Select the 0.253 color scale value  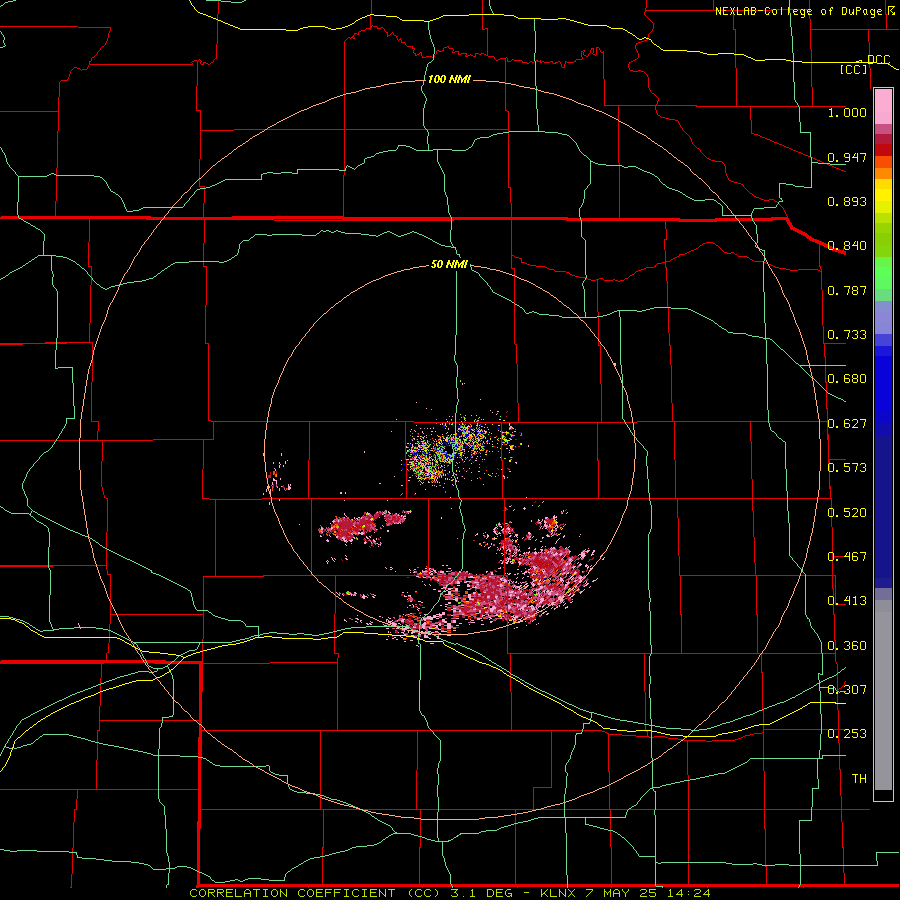pyautogui.click(x=847, y=734)
